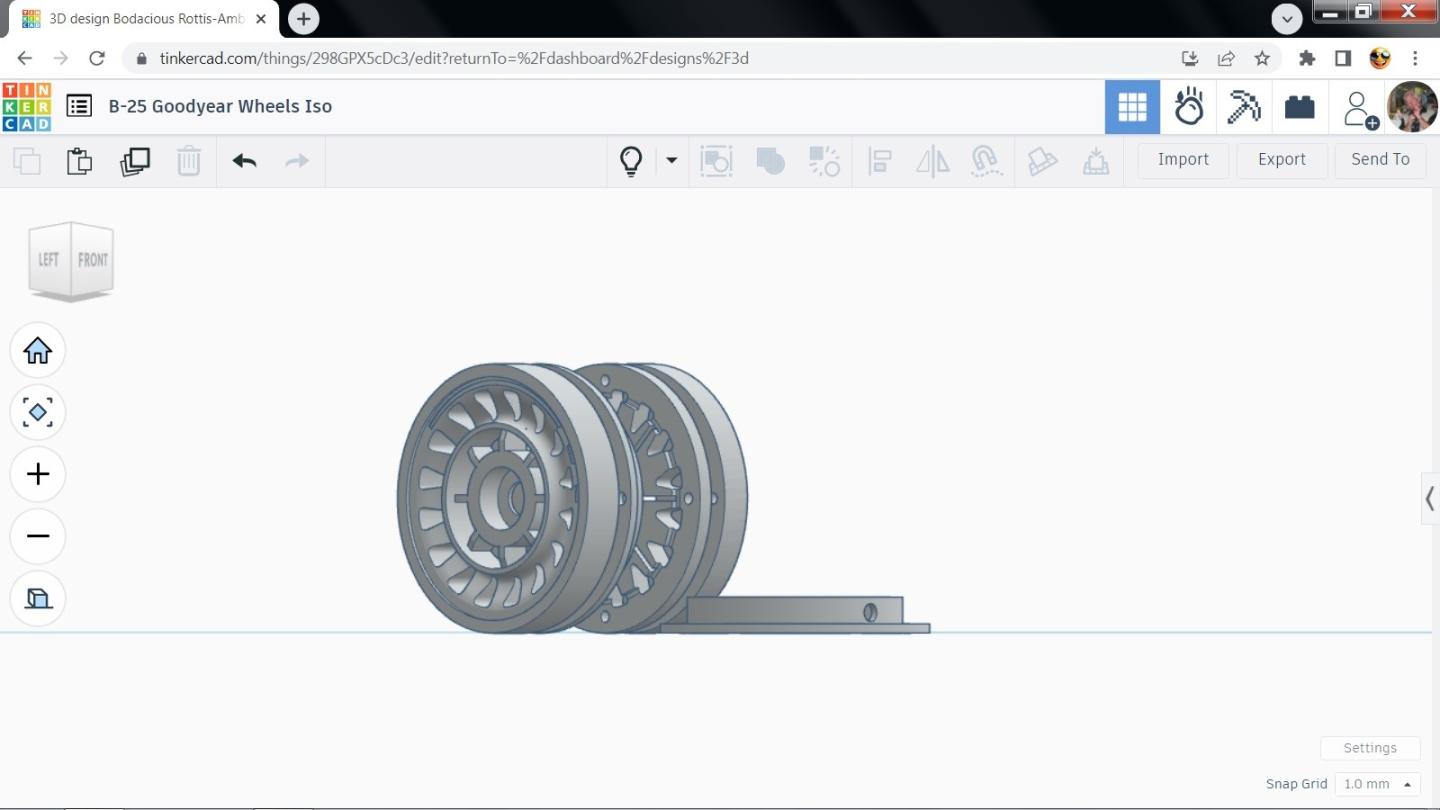This screenshot has height=810, width=1440.
Task: Click the Paste clipboard icon
Action: coord(79,161)
